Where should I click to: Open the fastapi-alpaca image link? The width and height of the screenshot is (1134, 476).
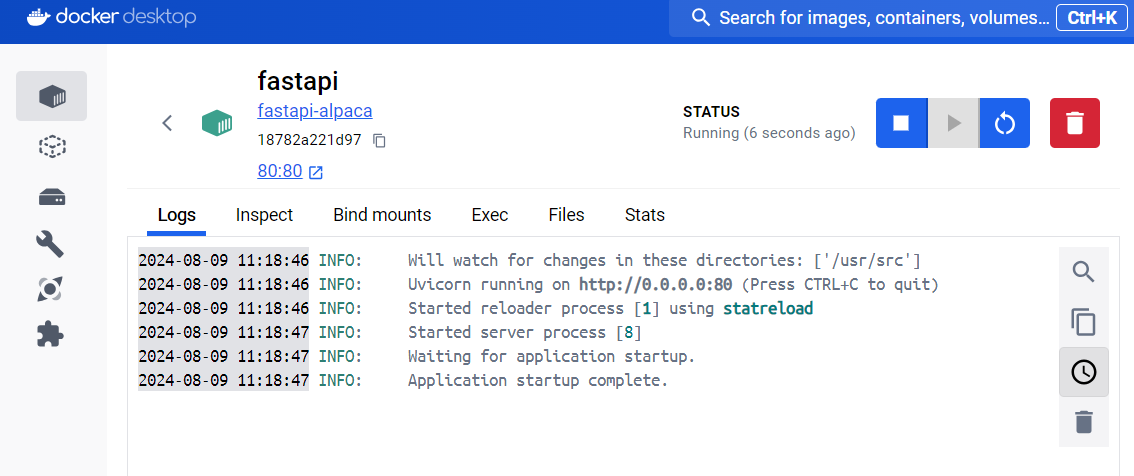315,111
